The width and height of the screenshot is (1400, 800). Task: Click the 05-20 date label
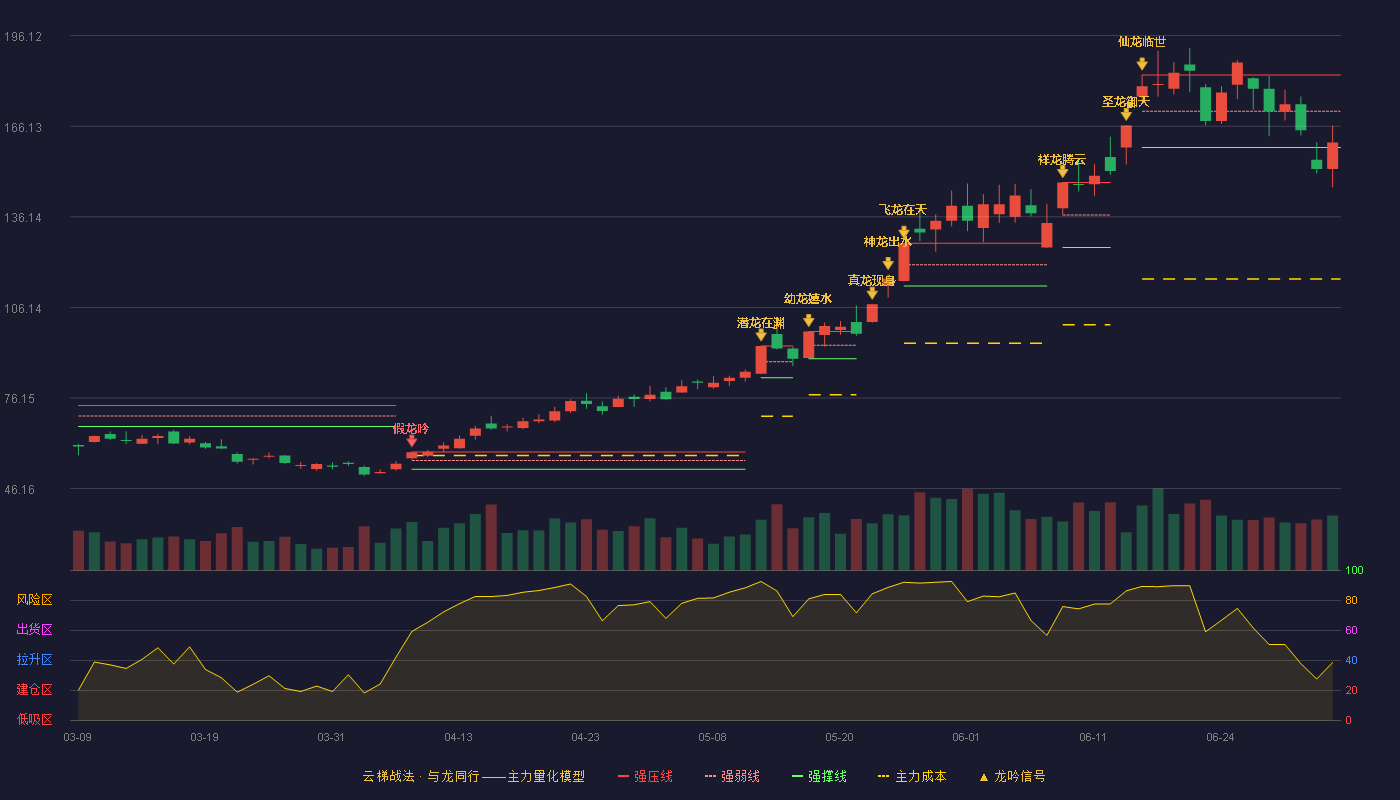[839, 737]
